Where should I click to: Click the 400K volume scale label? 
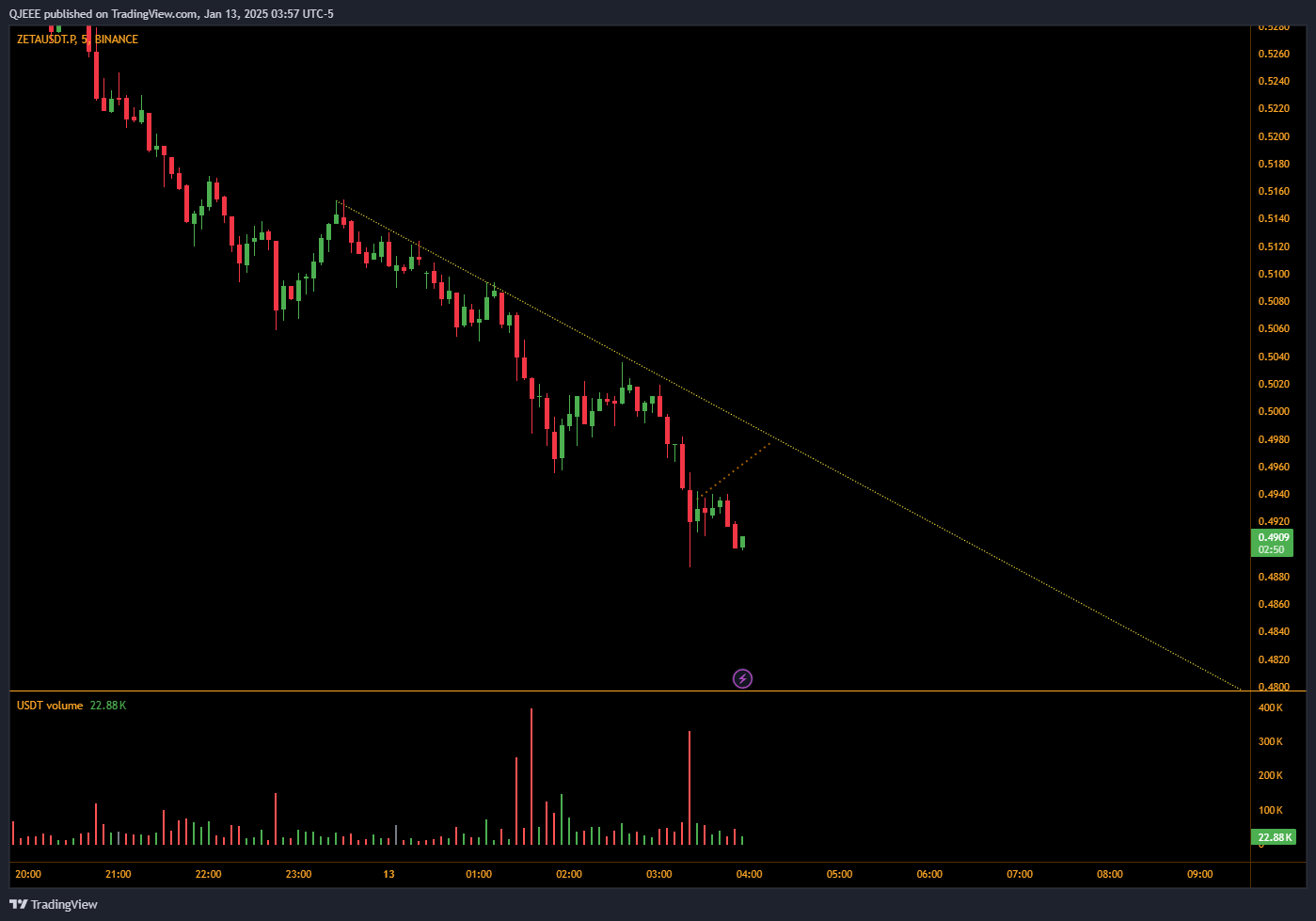click(x=1271, y=707)
